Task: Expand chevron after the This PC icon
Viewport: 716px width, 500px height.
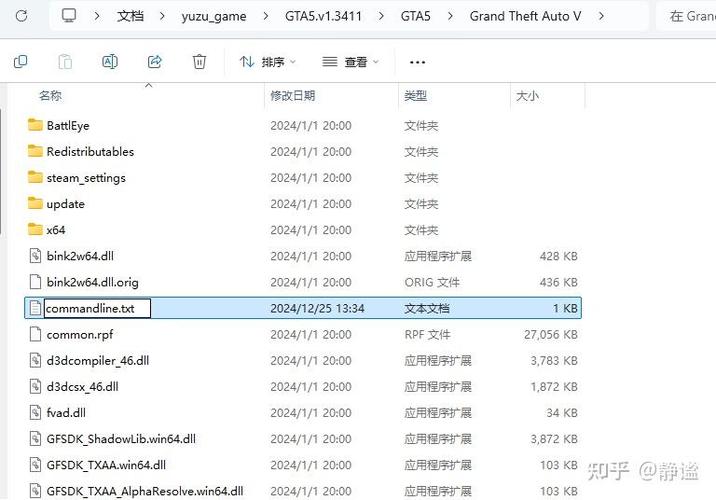Action: click(x=97, y=16)
